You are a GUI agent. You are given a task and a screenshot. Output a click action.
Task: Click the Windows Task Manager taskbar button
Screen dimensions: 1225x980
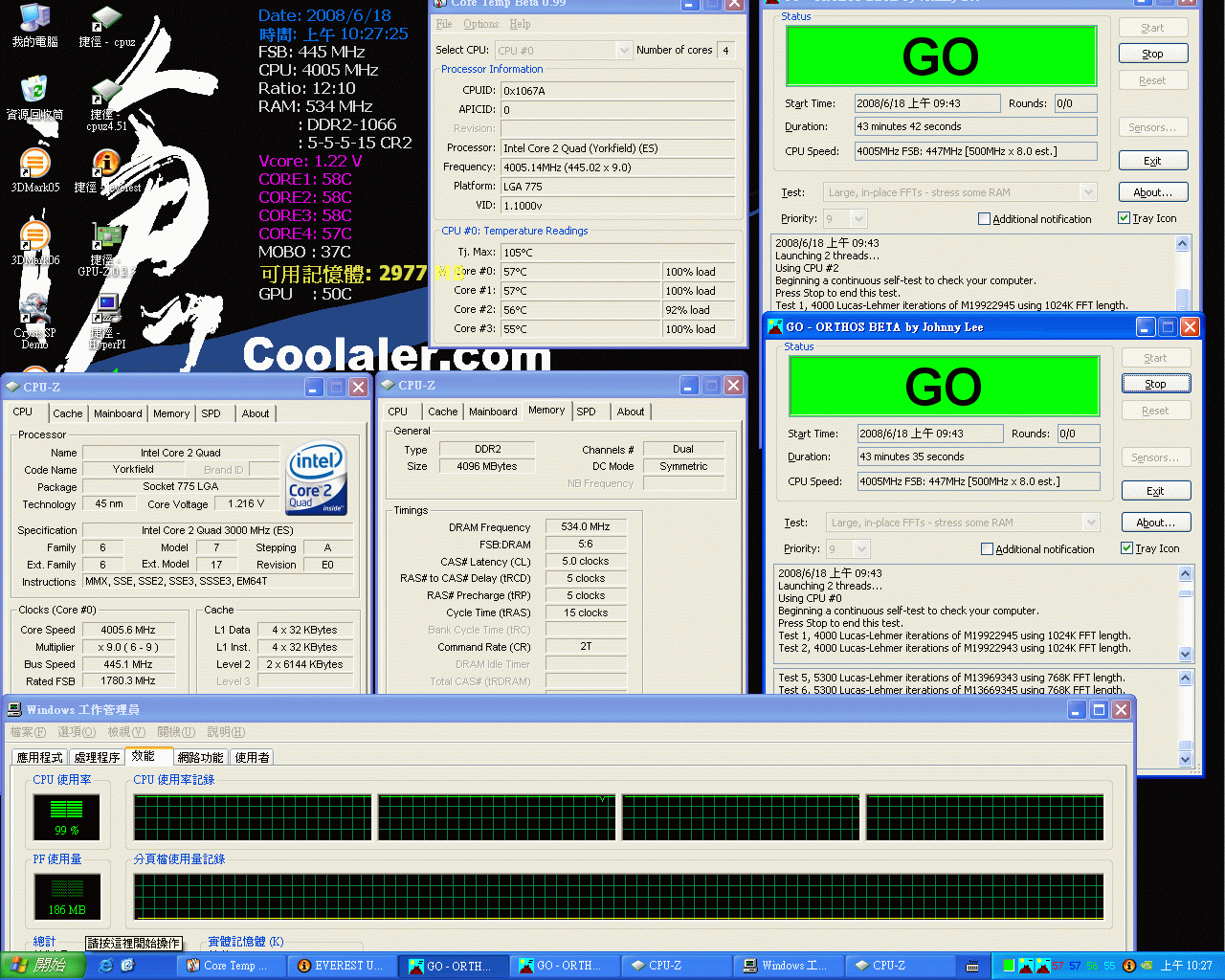[x=791, y=966]
